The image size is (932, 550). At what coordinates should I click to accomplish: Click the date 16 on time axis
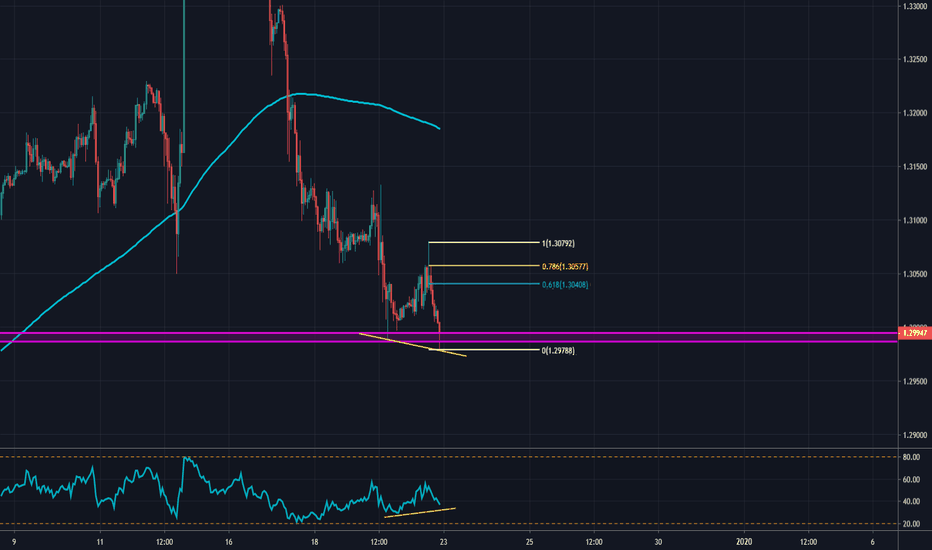tap(229, 541)
